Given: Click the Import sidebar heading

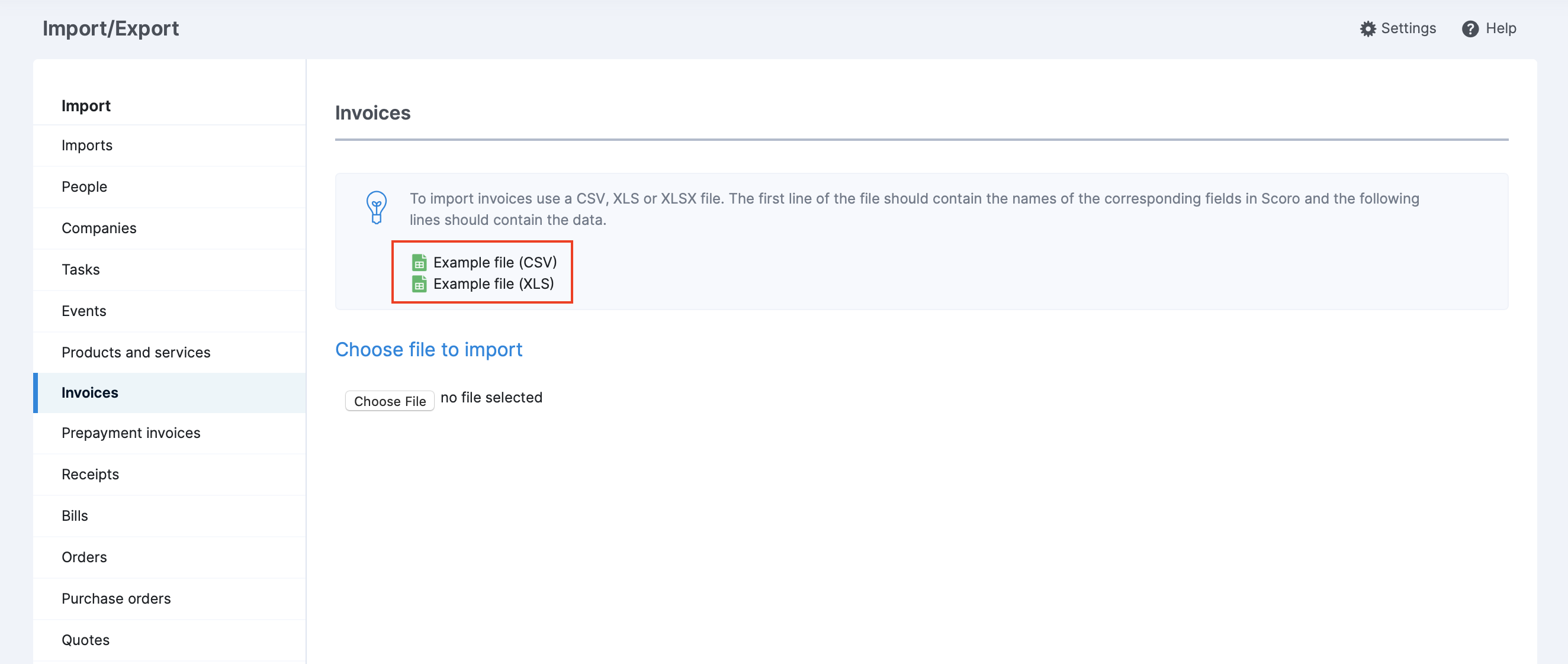Looking at the screenshot, I should coord(86,106).
